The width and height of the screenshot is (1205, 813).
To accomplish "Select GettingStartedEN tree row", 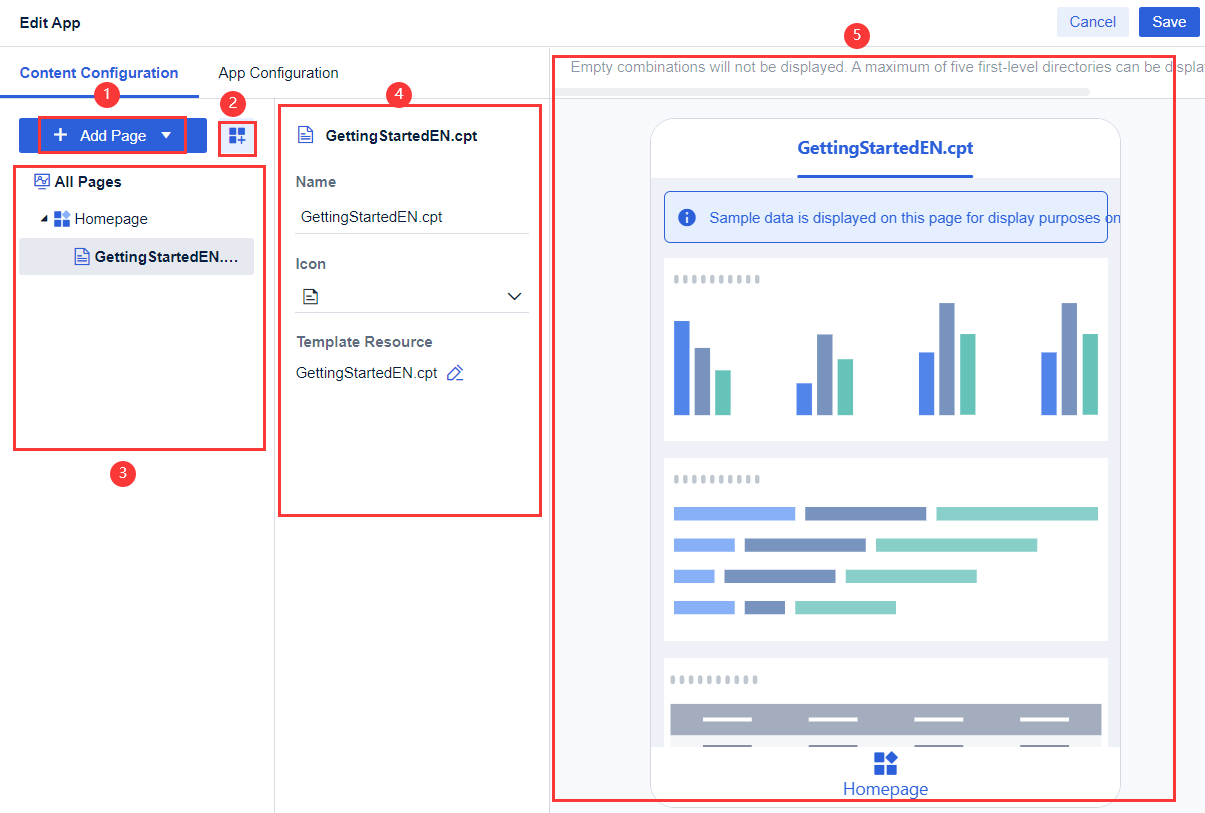I will click(136, 257).
